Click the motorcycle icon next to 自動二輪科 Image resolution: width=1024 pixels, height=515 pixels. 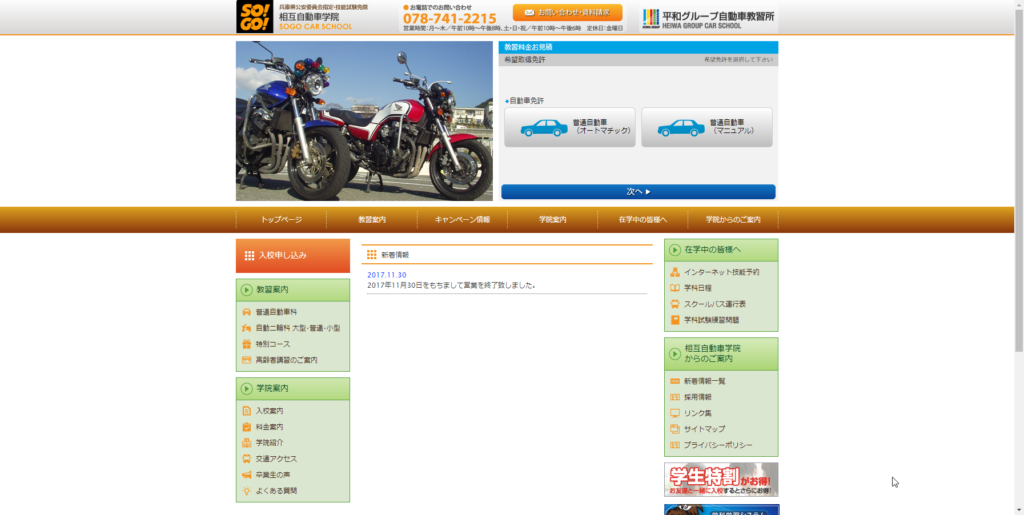click(x=246, y=328)
